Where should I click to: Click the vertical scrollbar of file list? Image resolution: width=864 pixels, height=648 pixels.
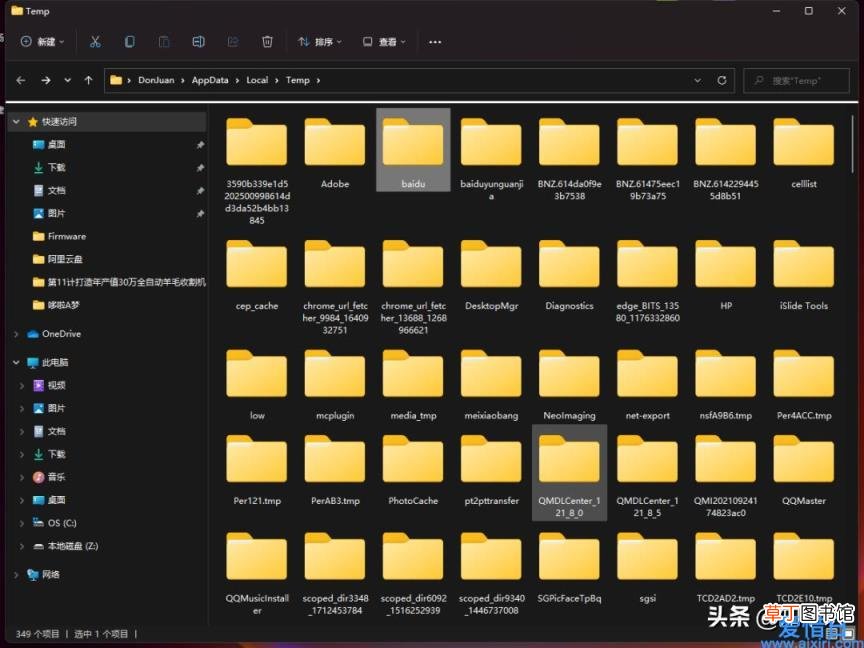(854, 144)
